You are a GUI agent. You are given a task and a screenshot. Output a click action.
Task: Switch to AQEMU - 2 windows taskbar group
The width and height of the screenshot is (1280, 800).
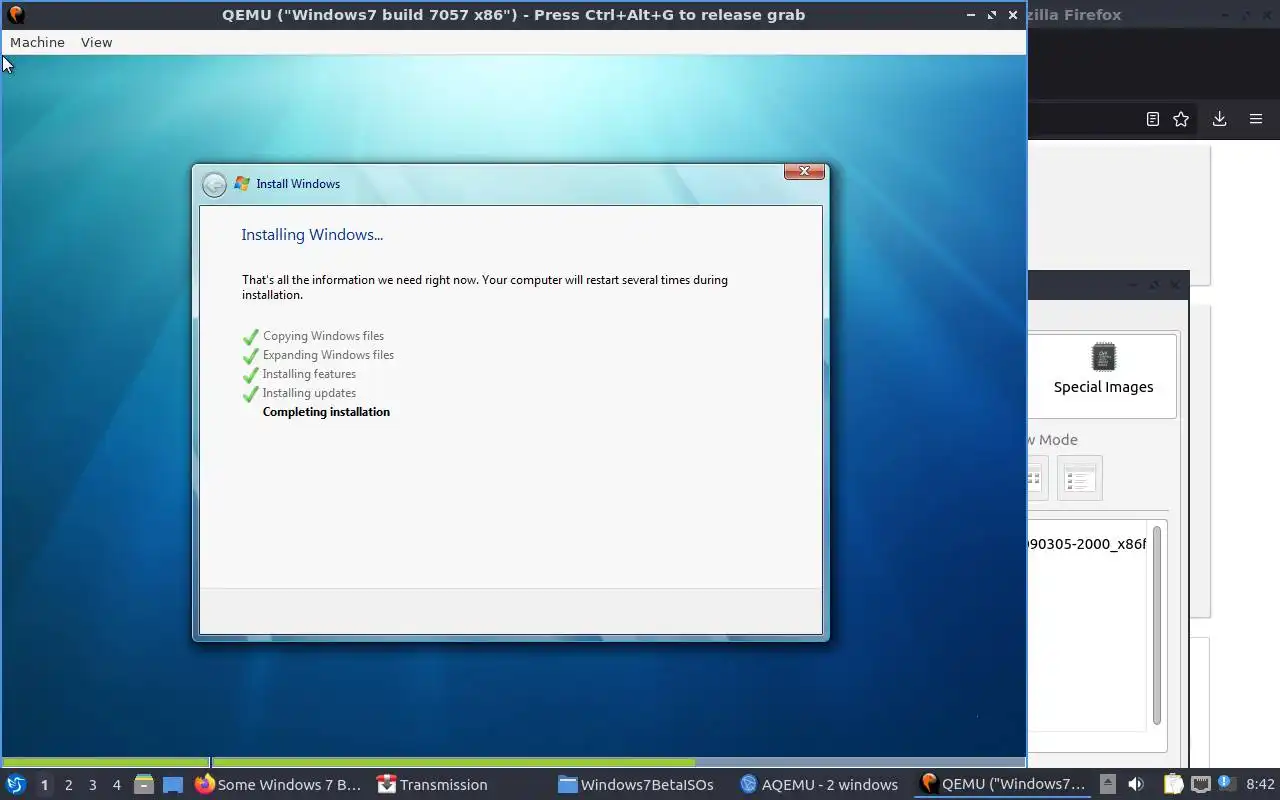pos(818,785)
